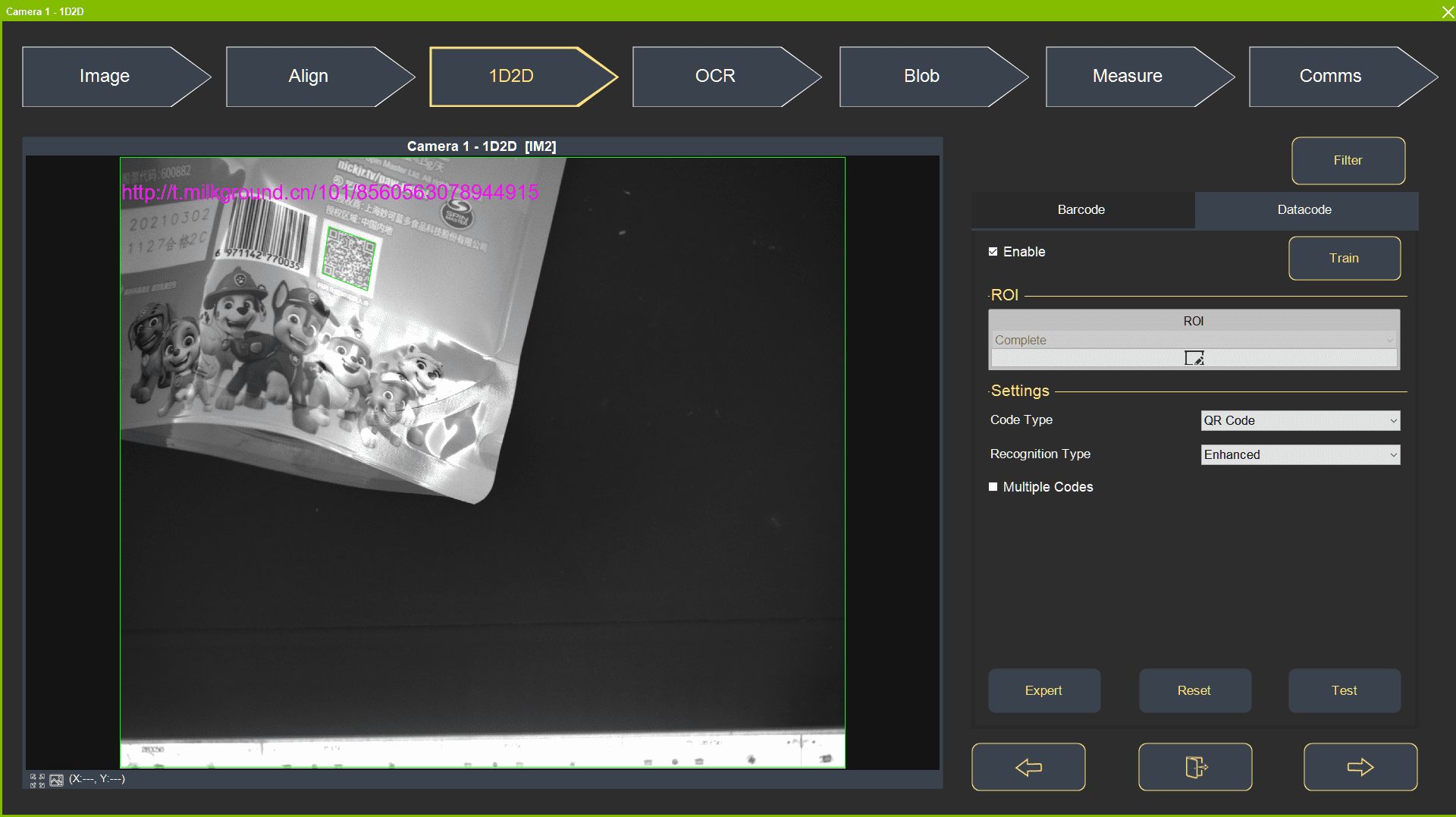Click the exit door icon button
Image resolution: width=1456 pixels, height=817 pixels.
pyautogui.click(x=1195, y=767)
